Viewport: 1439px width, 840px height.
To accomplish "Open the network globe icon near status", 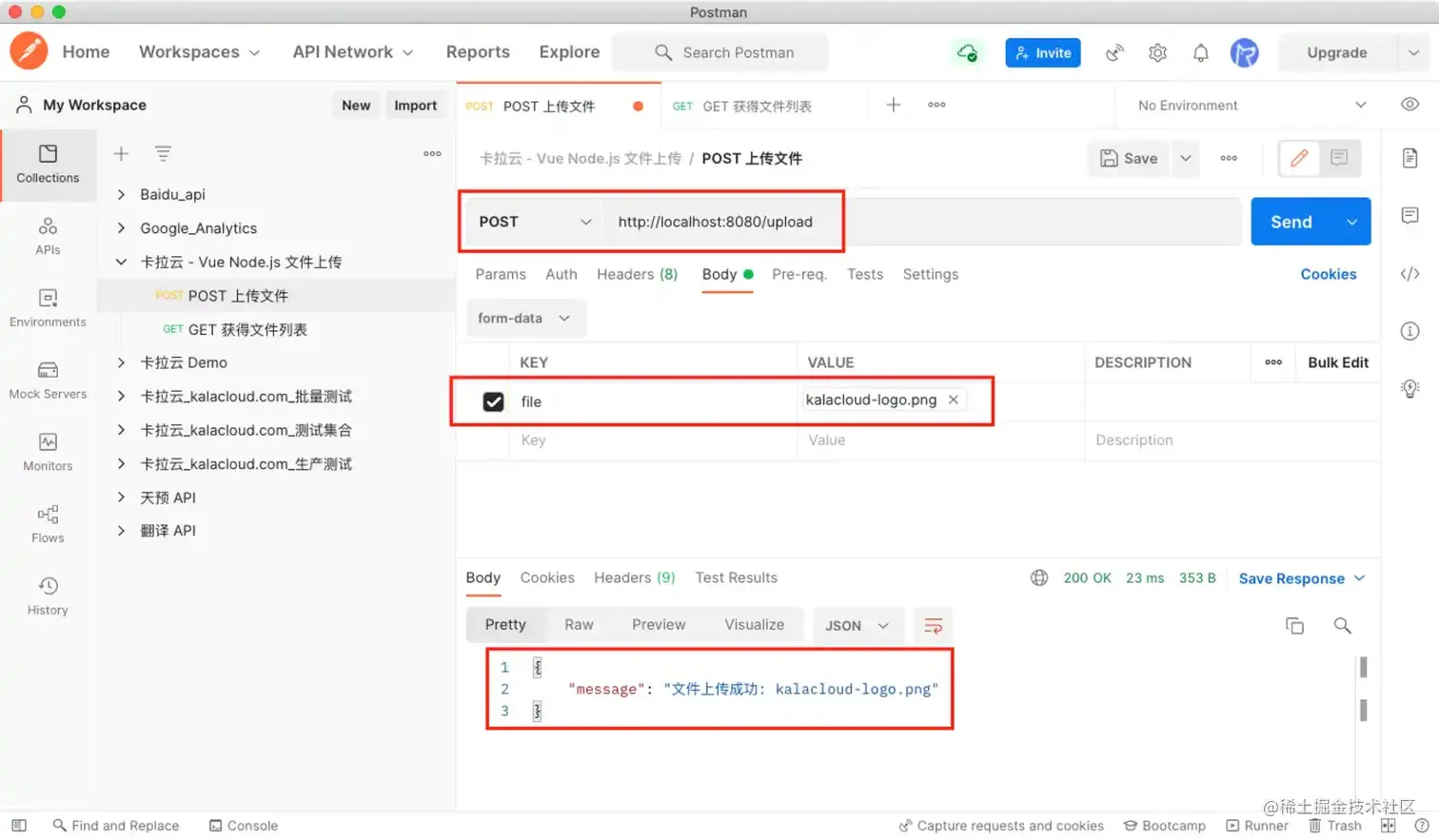I will 1039,577.
